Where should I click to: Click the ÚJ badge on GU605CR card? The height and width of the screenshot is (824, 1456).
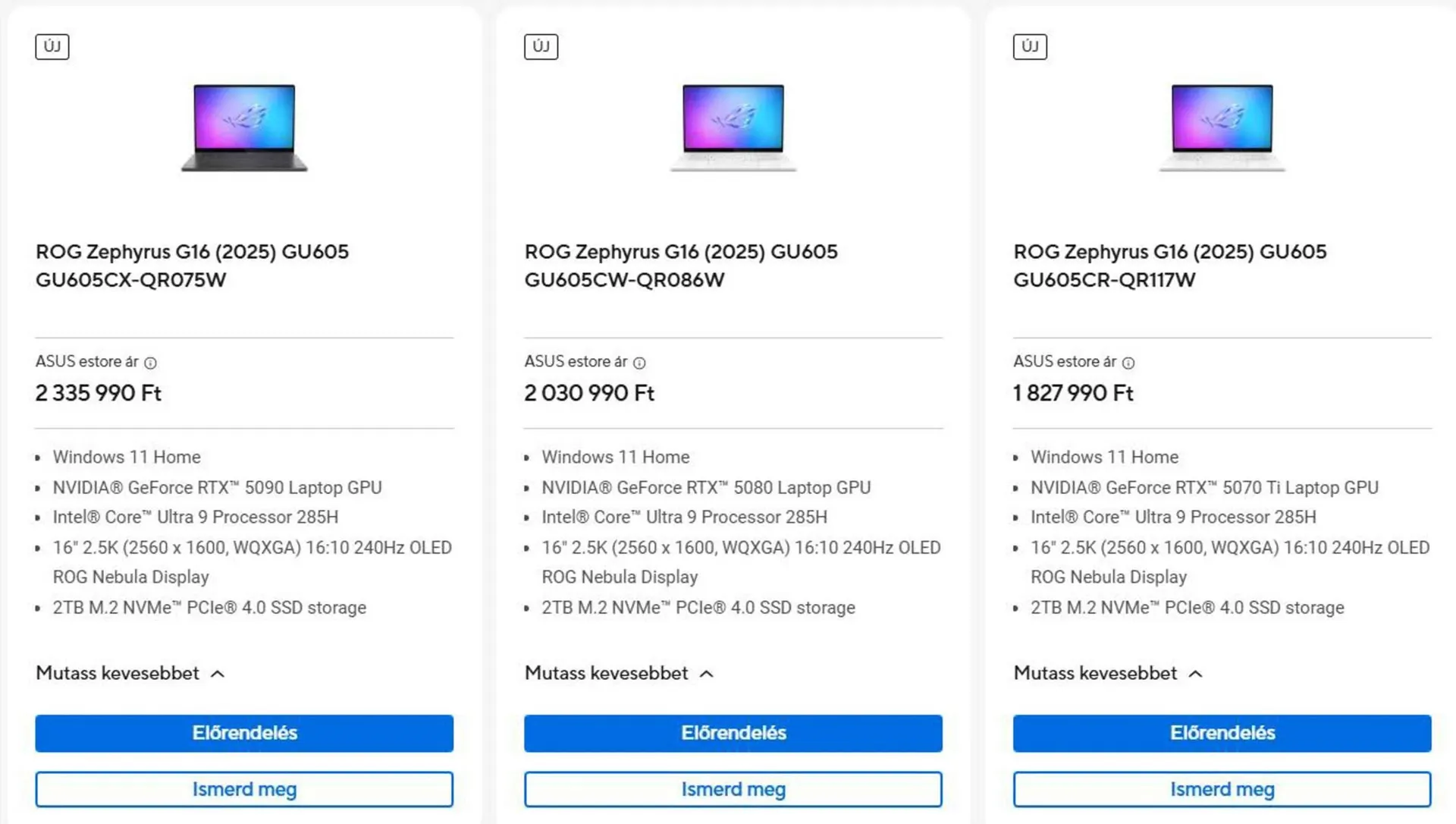1030,46
